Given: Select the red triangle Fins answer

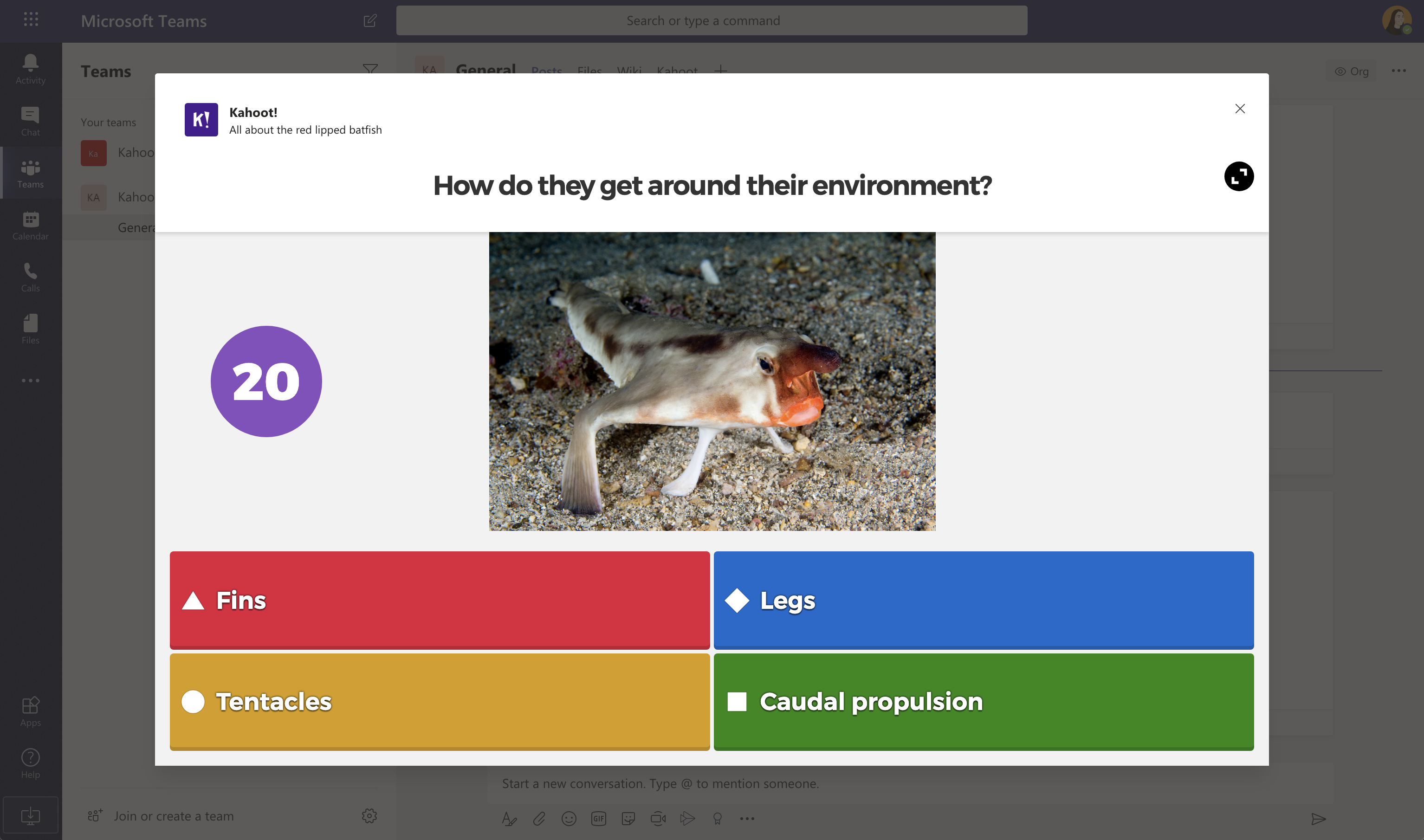Looking at the screenshot, I should pos(440,600).
